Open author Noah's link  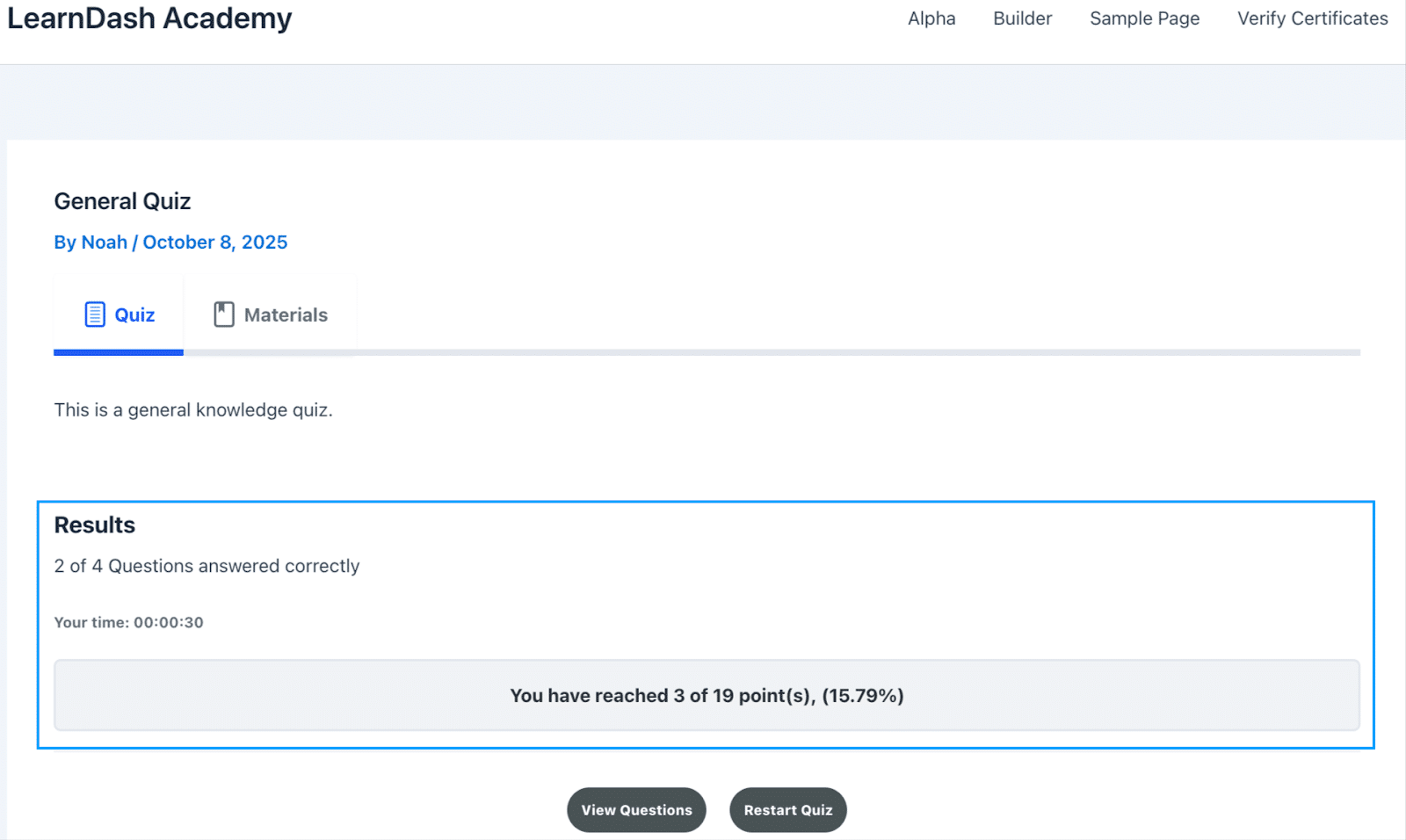(104, 243)
